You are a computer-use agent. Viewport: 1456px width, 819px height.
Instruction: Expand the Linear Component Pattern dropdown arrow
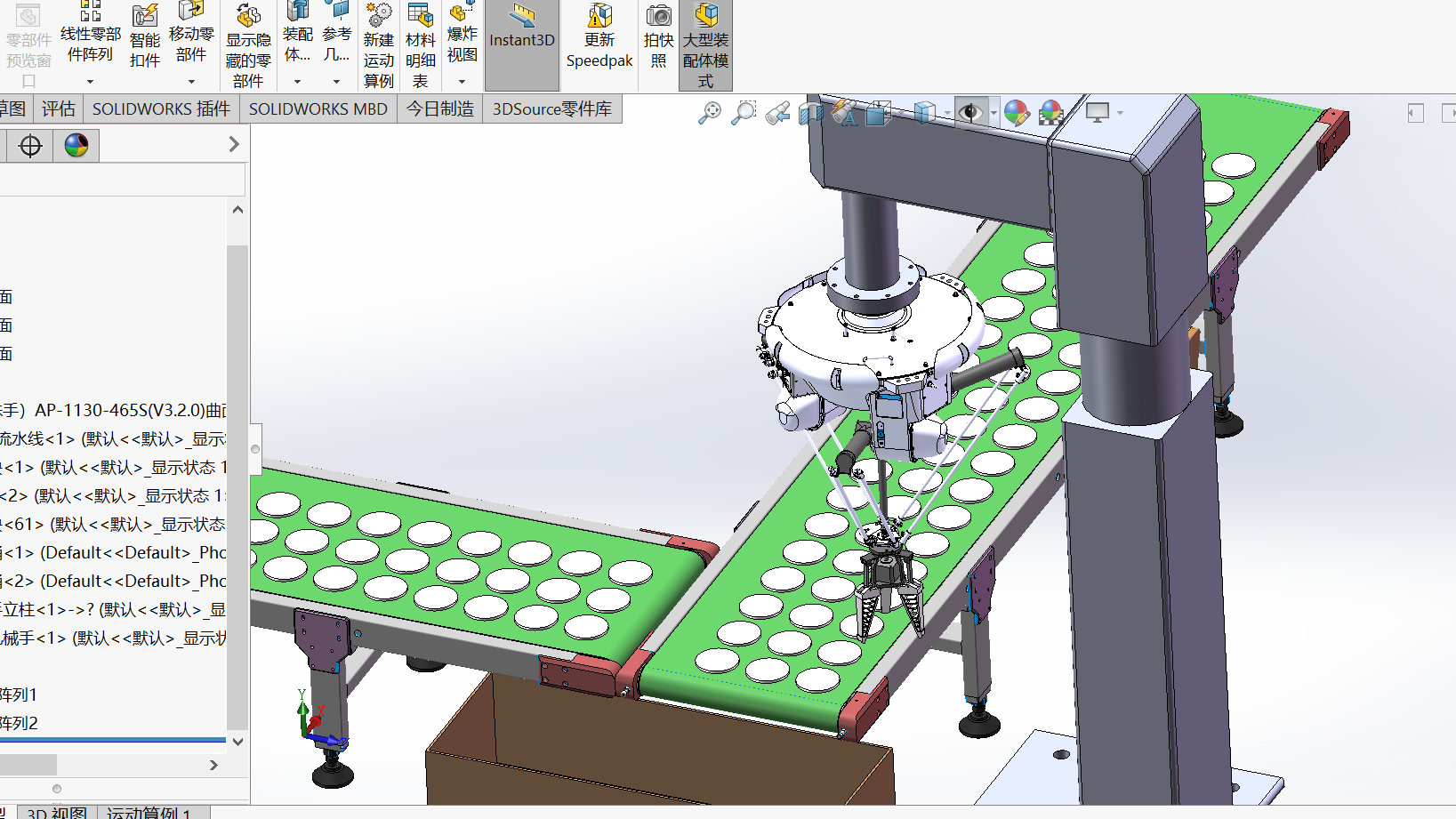point(90,82)
